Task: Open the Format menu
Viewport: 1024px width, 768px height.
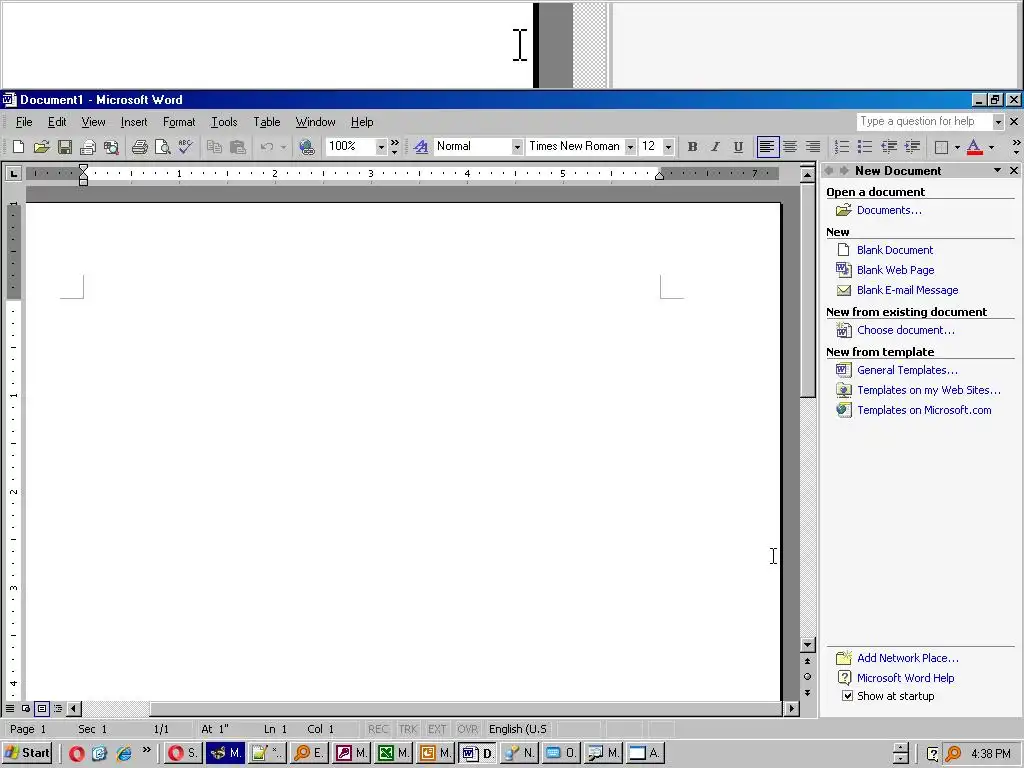Action: [x=179, y=122]
